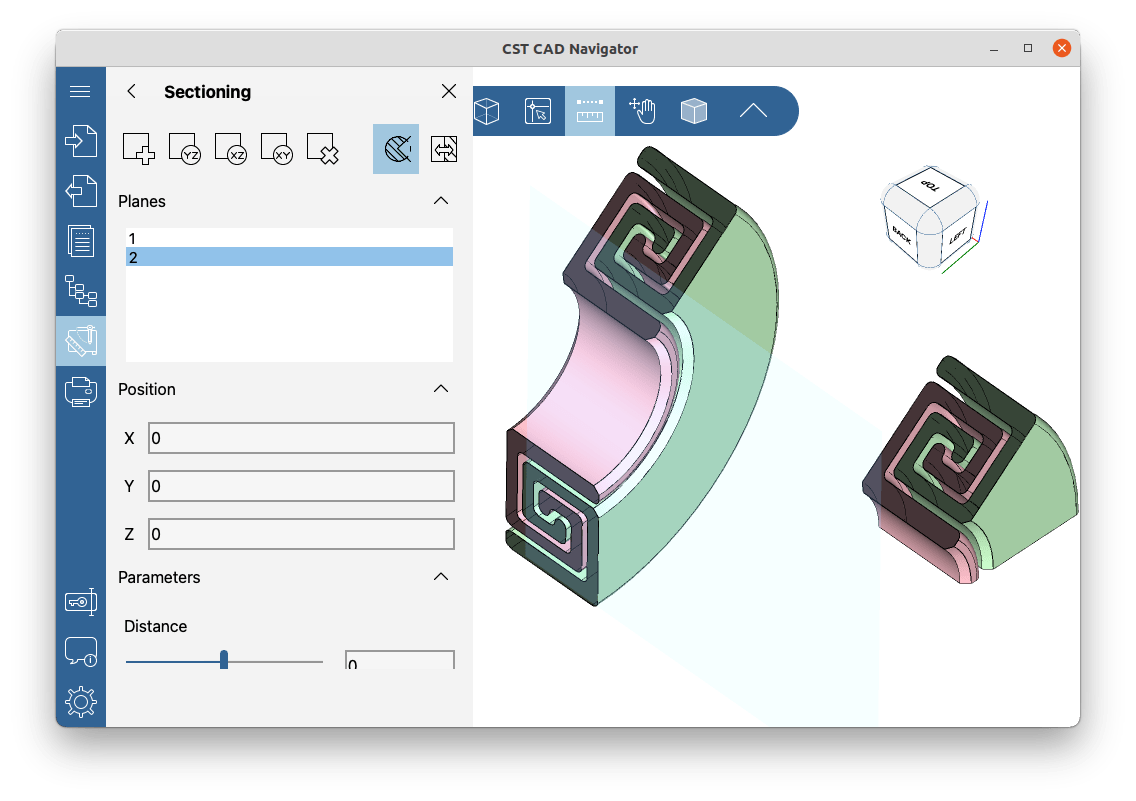Viewport: 1136px width, 801px height.
Task: Create an XZ sectioning plane
Action: click(x=230, y=148)
